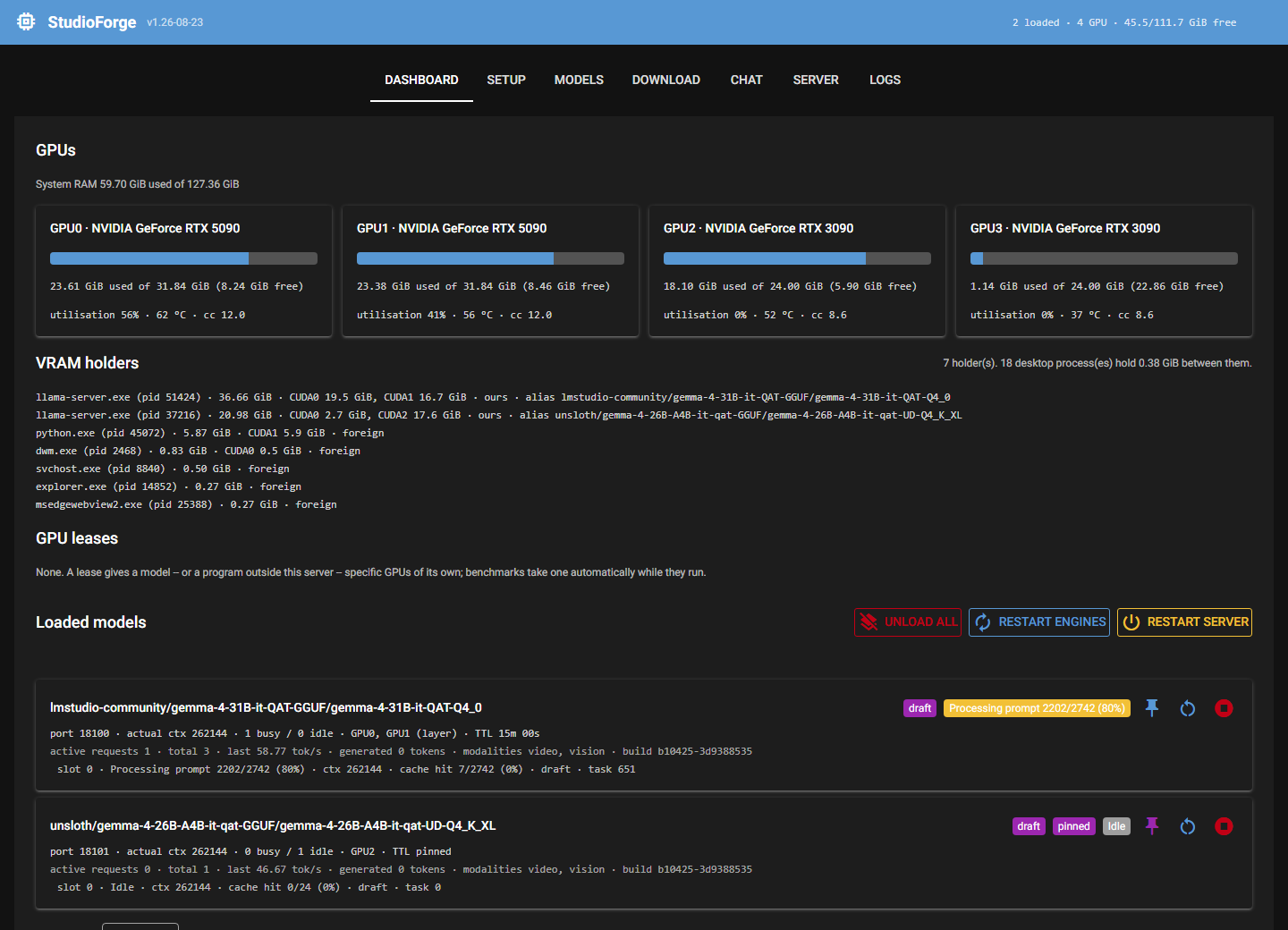Click the draft badge on the gemma-4-31B model
The image size is (1288, 930).
click(x=919, y=708)
